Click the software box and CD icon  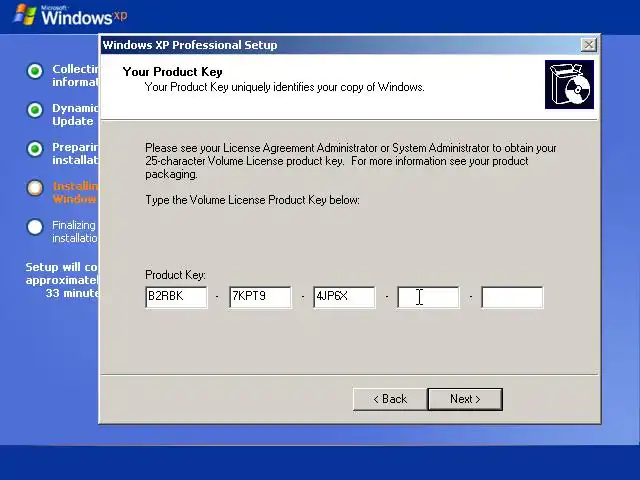(569, 84)
